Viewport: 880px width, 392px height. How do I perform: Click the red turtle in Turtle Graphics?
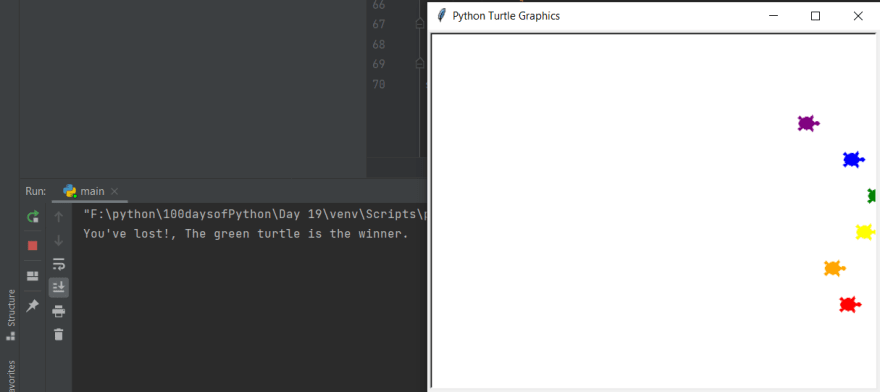click(850, 304)
